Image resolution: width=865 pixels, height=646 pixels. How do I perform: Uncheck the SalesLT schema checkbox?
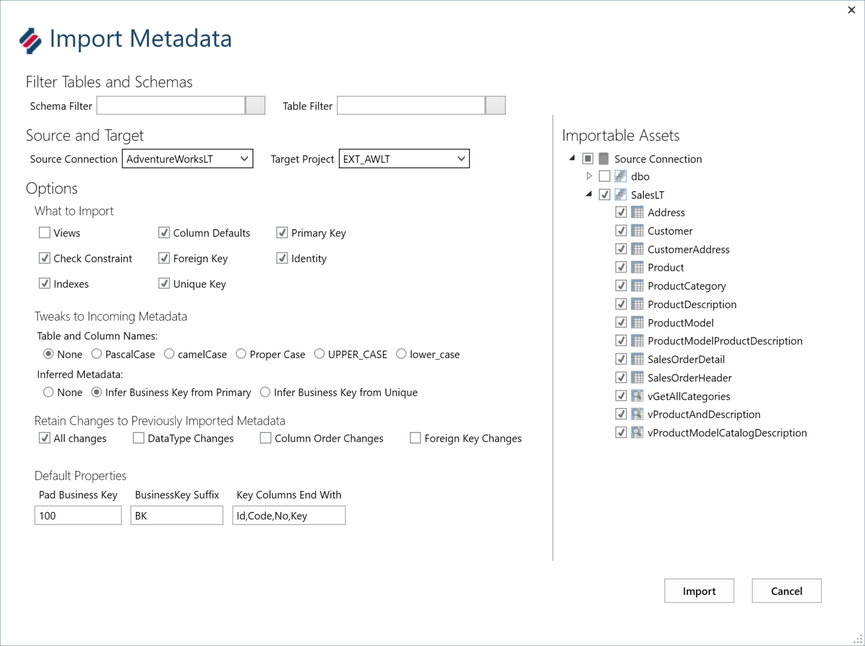click(605, 195)
